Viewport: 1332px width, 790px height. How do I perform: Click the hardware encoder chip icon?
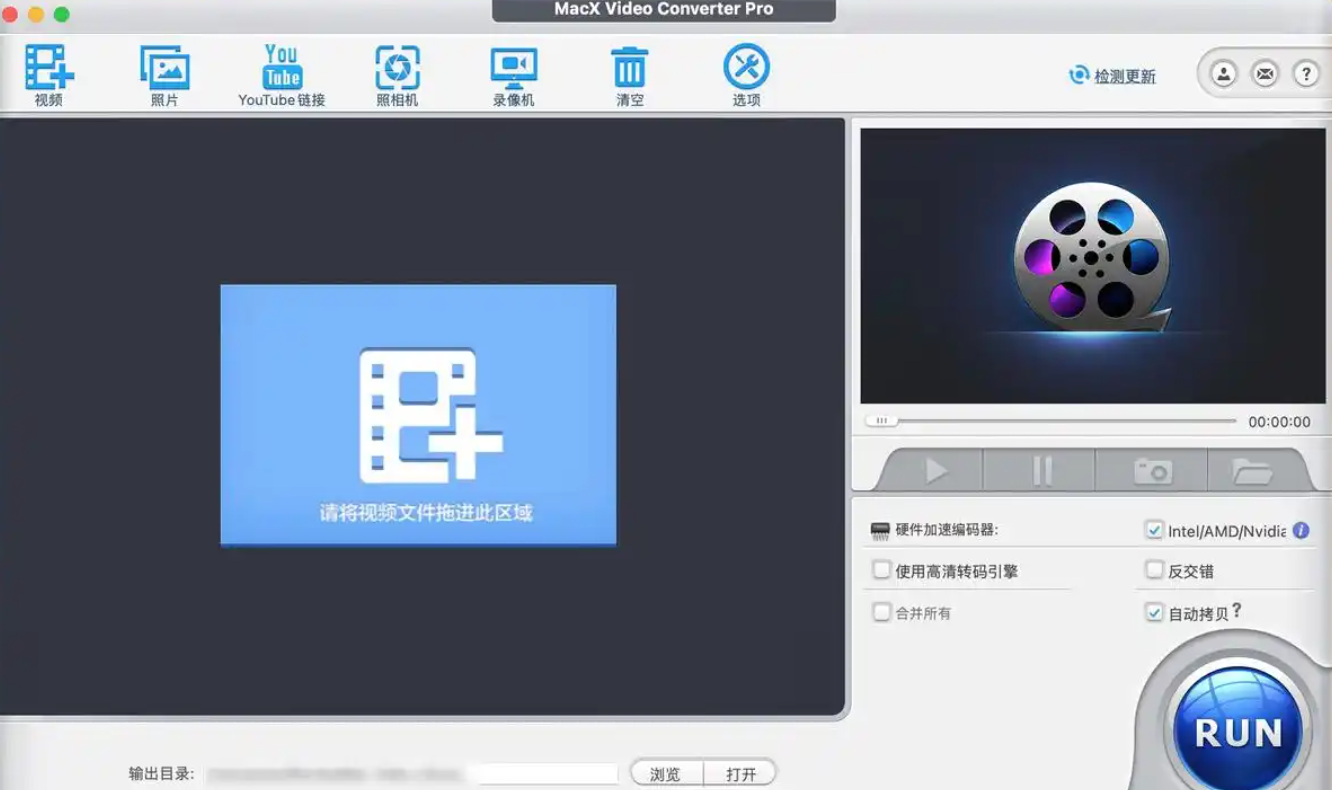pyautogui.click(x=880, y=530)
